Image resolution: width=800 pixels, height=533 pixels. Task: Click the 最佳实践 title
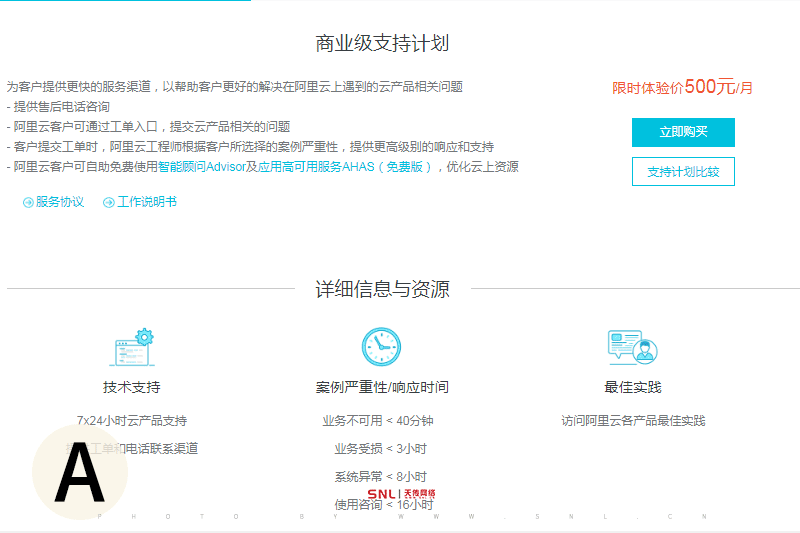pos(633,387)
